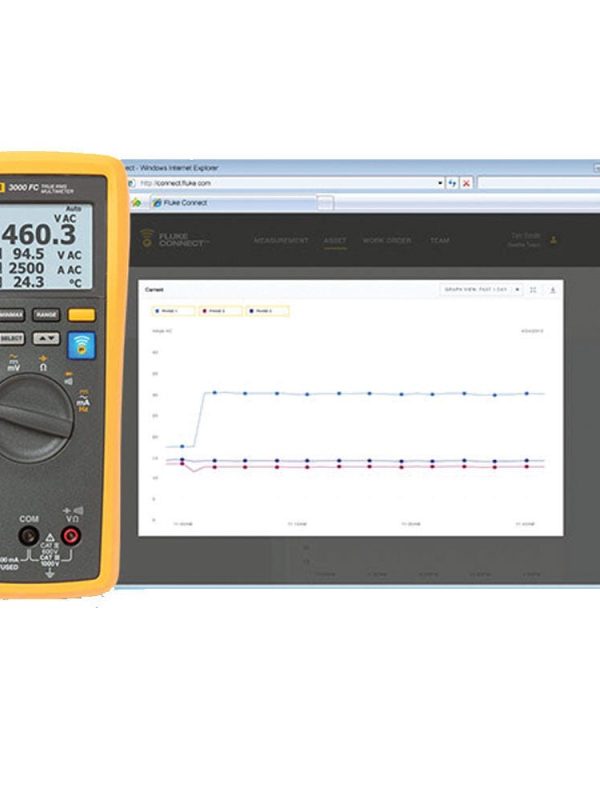Click the favorites star icon
The height and width of the screenshot is (800, 600).
pyautogui.click(x=136, y=203)
